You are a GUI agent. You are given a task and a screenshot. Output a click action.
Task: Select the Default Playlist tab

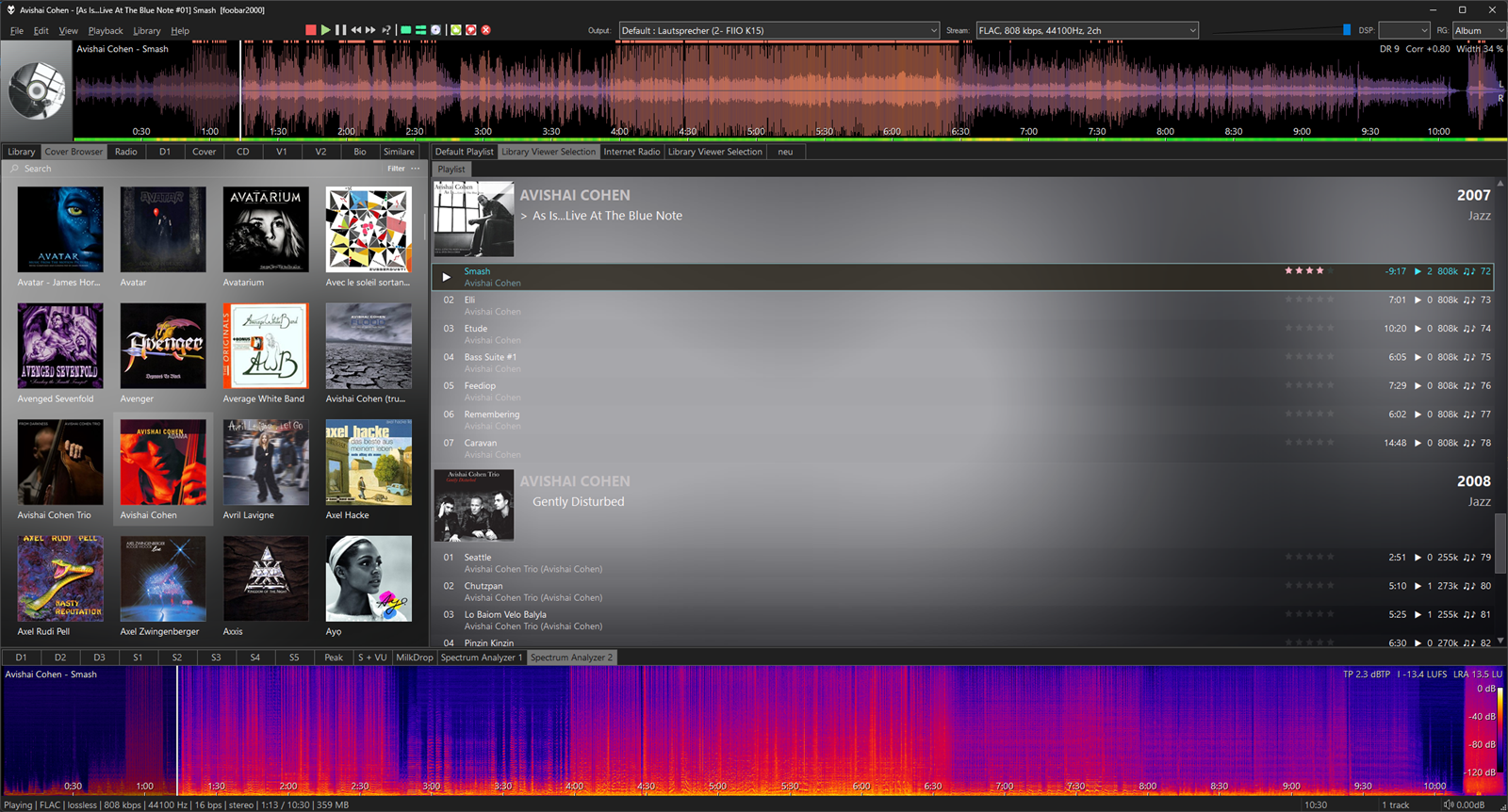tap(464, 152)
